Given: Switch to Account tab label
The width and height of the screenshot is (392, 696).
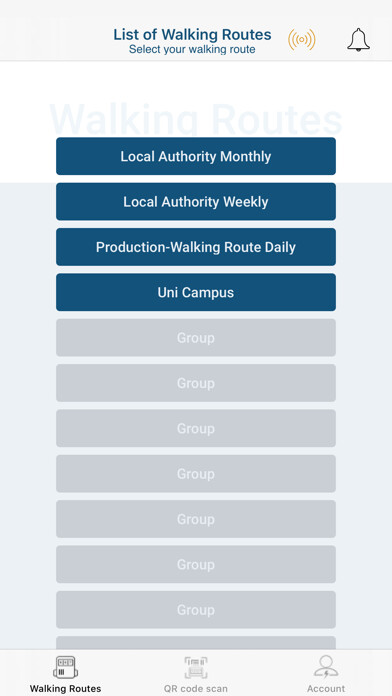Looking at the screenshot, I should point(326,689).
